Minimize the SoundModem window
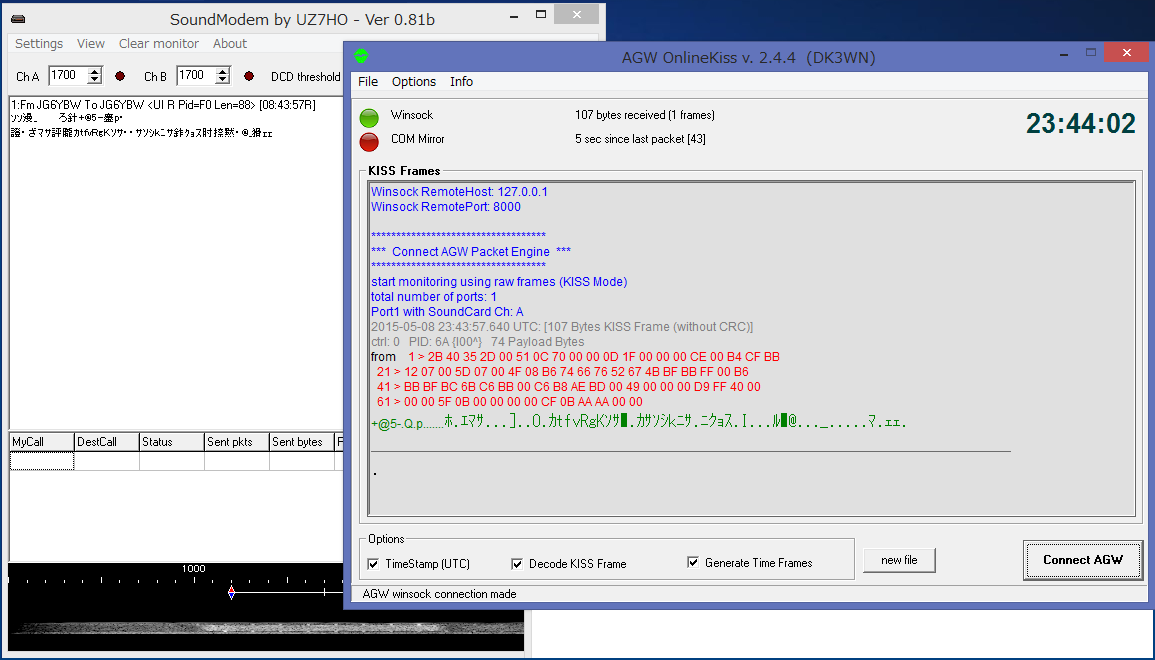The width and height of the screenshot is (1155, 660). pos(516,14)
